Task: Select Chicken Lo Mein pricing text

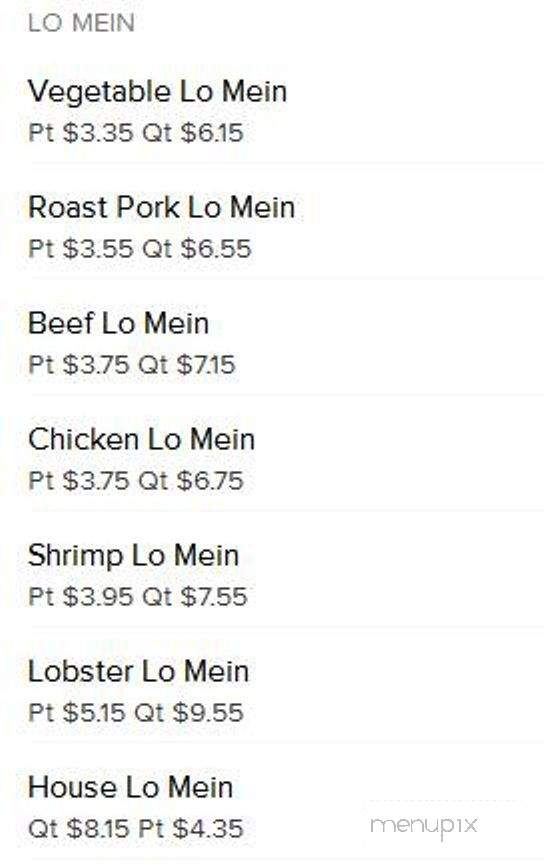Action: pos(136,480)
